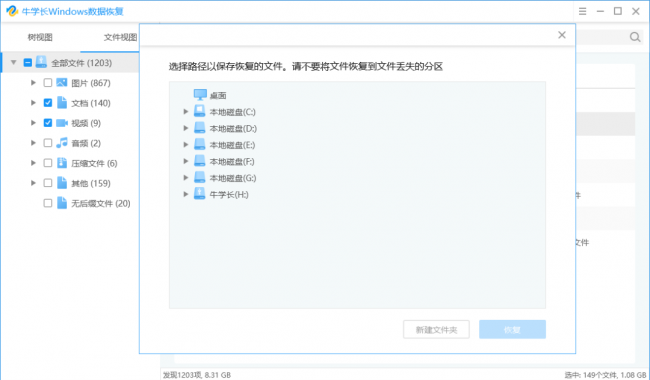
Task: Expand the 视频 category arrow
Action: [x=34, y=123]
